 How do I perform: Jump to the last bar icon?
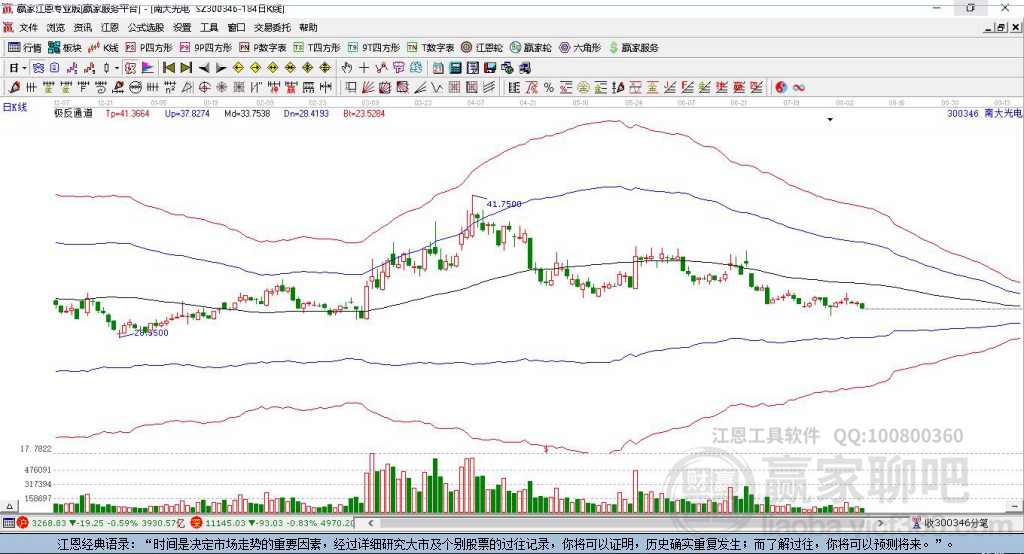coord(186,68)
